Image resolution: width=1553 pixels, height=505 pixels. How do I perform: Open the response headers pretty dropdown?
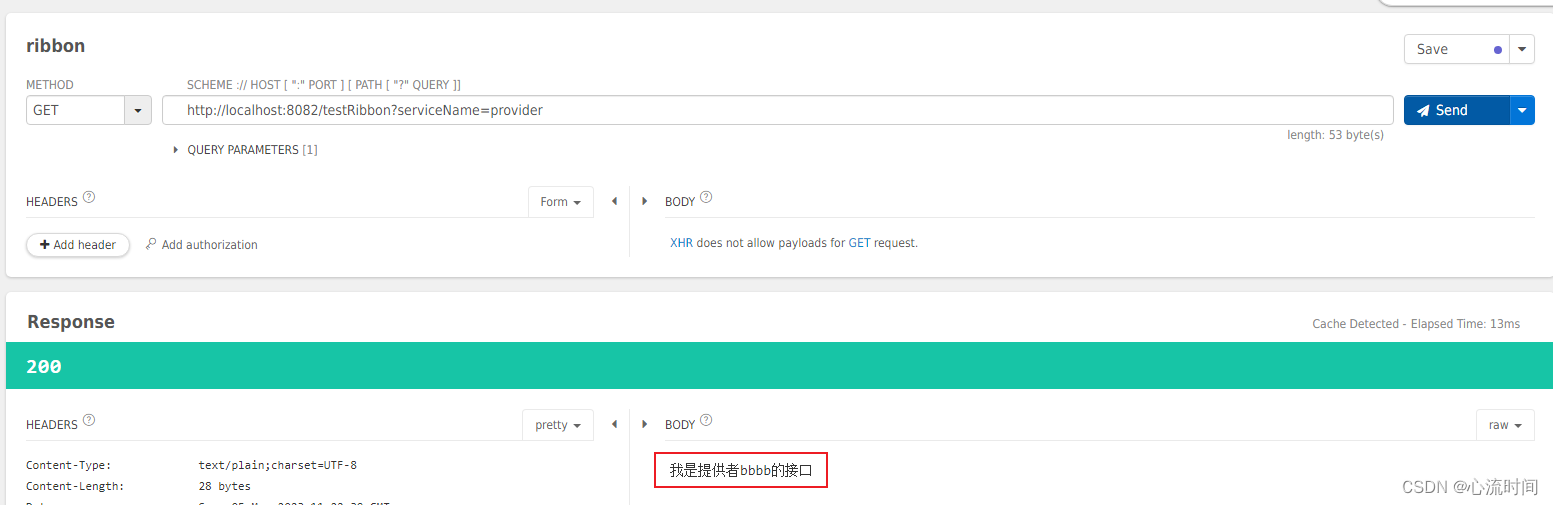[557, 425]
